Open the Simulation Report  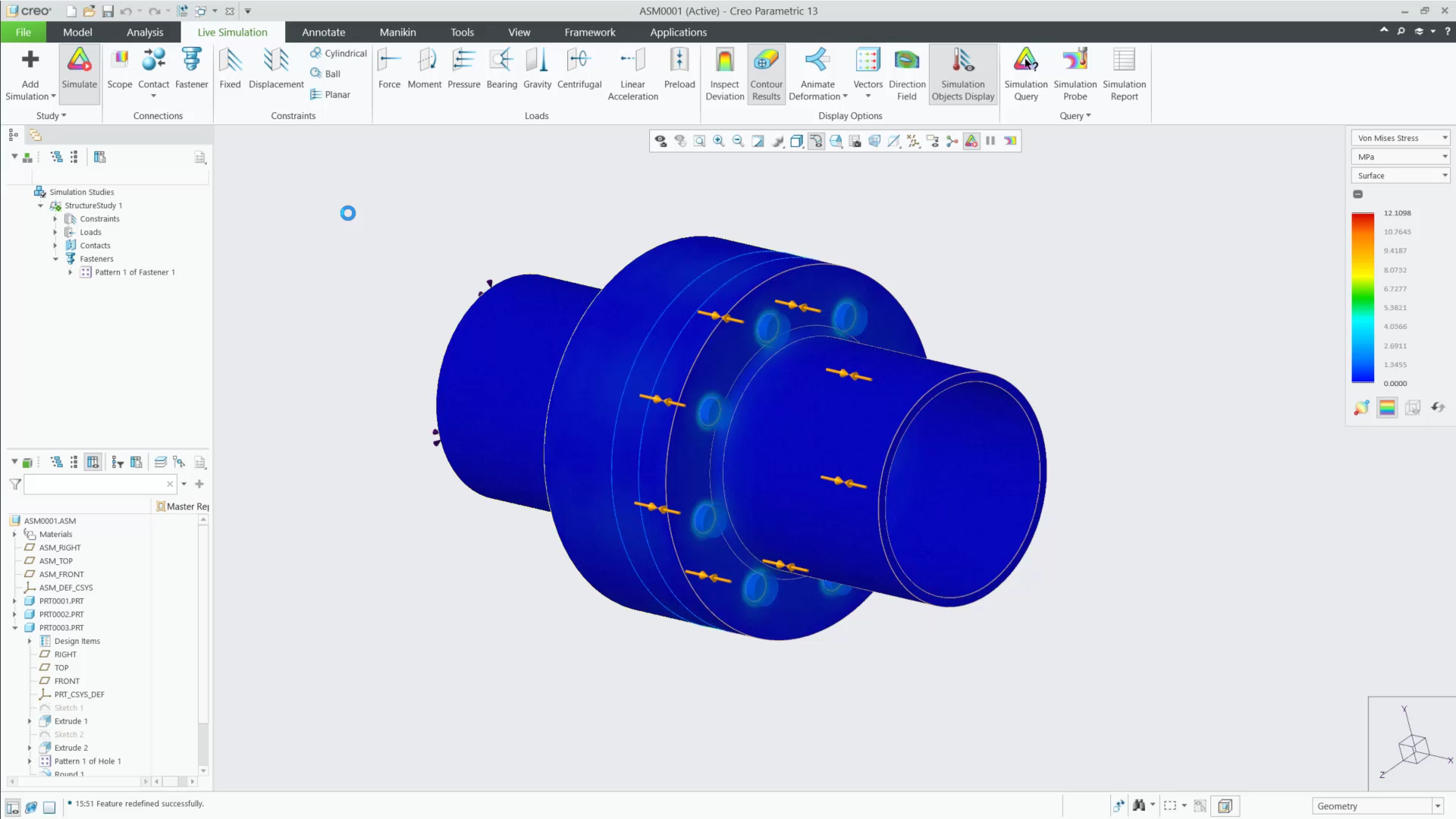[1124, 74]
